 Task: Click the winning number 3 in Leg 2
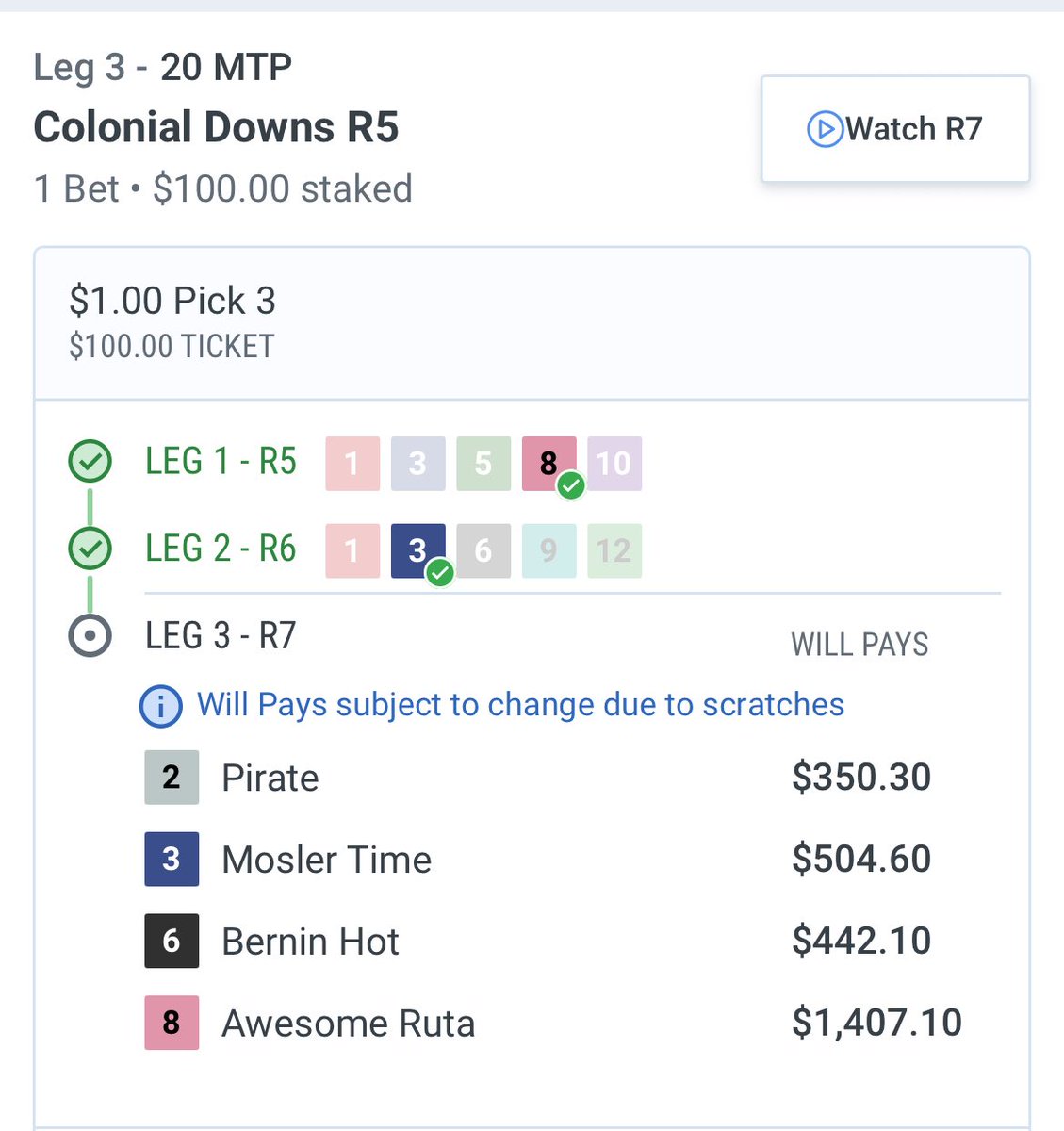[418, 550]
